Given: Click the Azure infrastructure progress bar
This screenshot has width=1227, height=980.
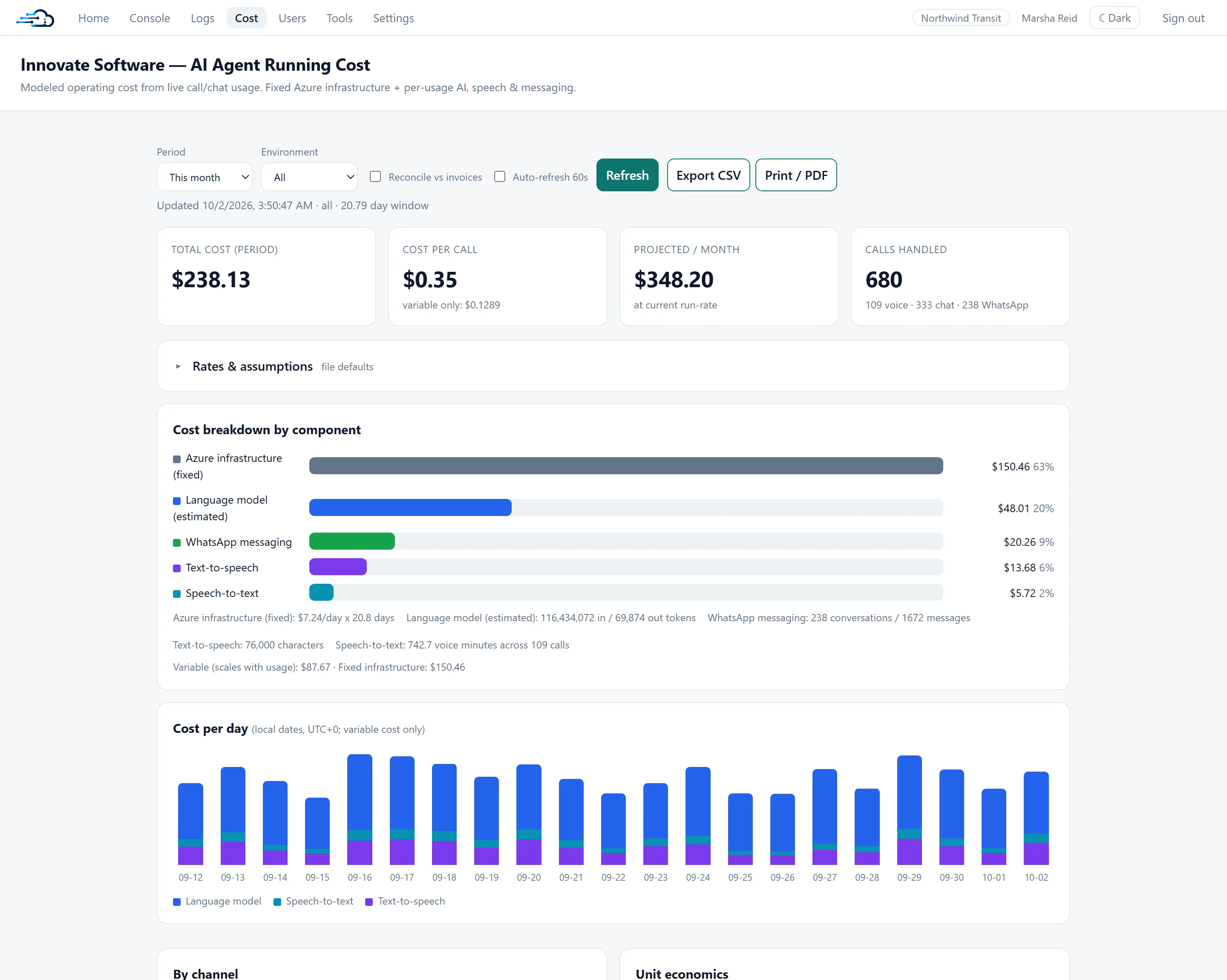Looking at the screenshot, I should click(x=626, y=466).
